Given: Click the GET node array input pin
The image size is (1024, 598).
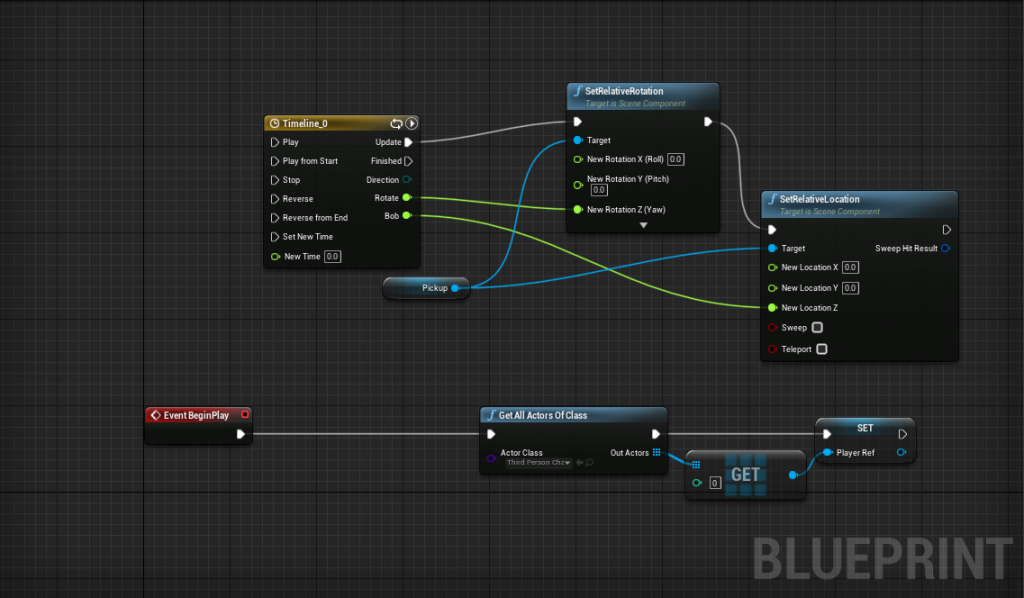Looking at the screenshot, I should pyautogui.click(x=696, y=465).
